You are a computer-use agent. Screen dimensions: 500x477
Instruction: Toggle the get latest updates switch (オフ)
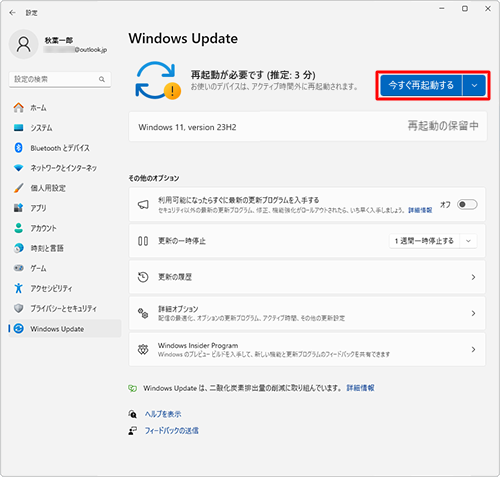467,204
